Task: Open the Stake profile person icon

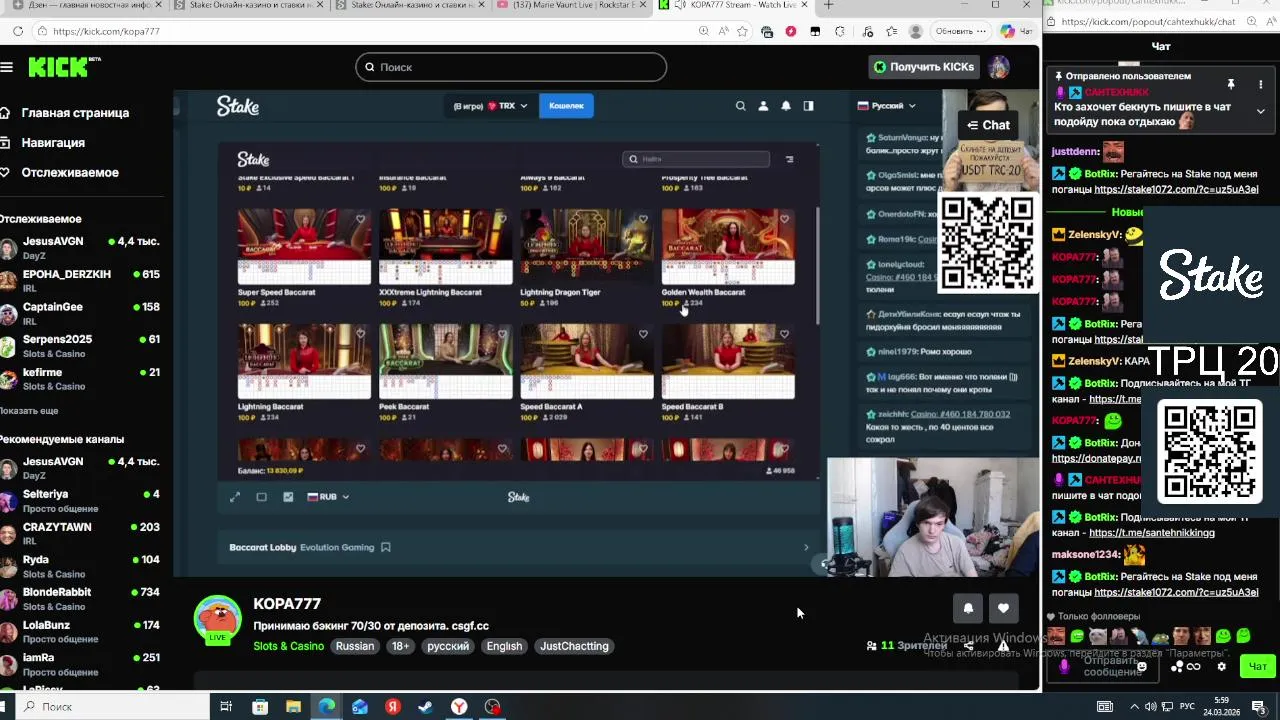Action: point(763,106)
